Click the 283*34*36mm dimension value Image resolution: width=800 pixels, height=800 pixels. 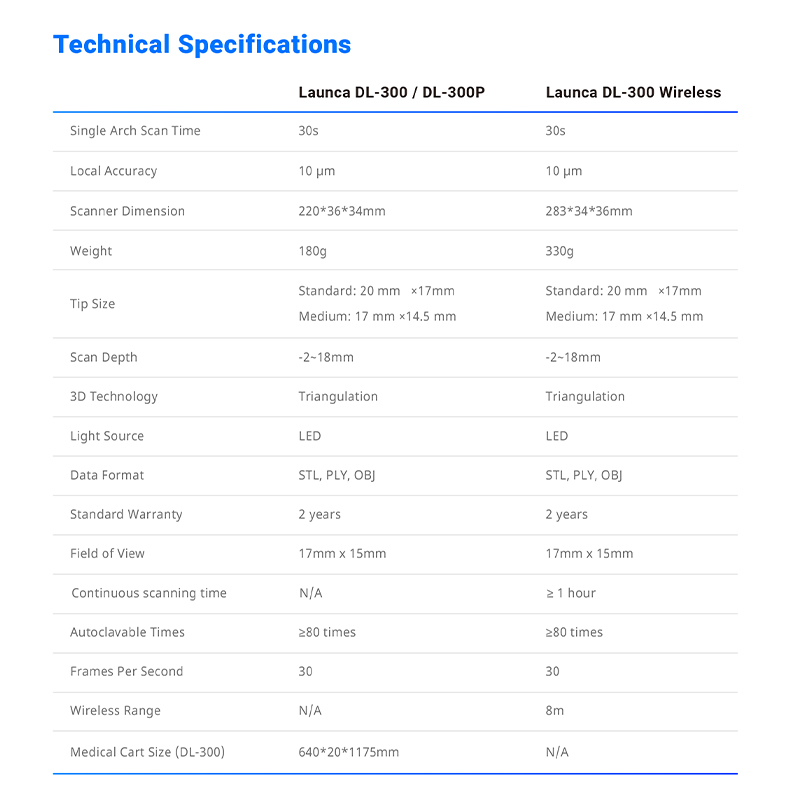[588, 211]
